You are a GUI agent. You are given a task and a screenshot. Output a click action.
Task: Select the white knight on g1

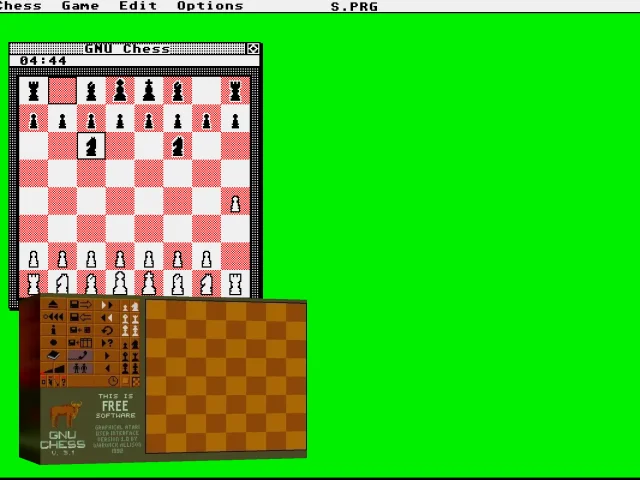click(x=207, y=283)
